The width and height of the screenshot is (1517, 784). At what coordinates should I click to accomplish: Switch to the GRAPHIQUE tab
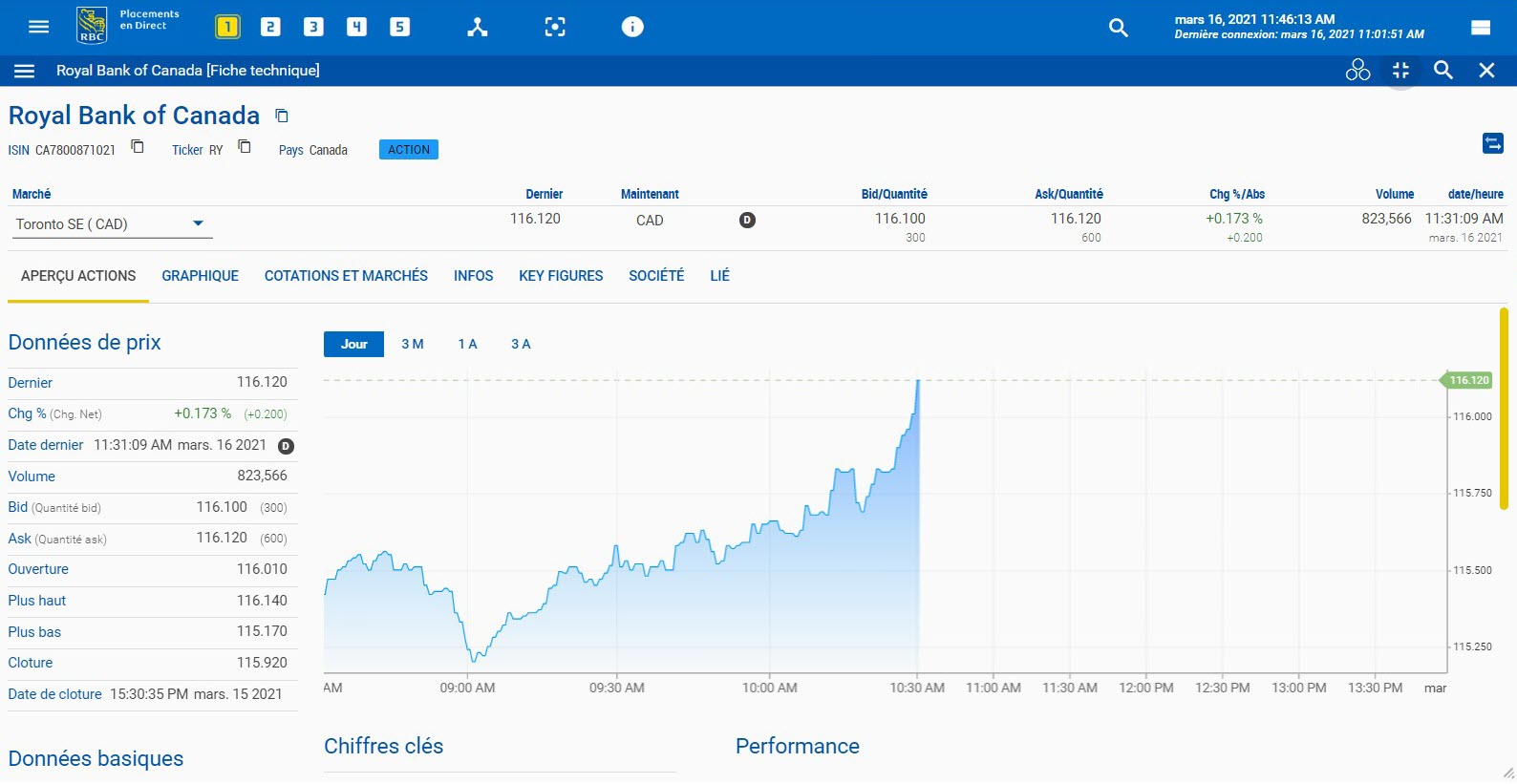click(200, 276)
